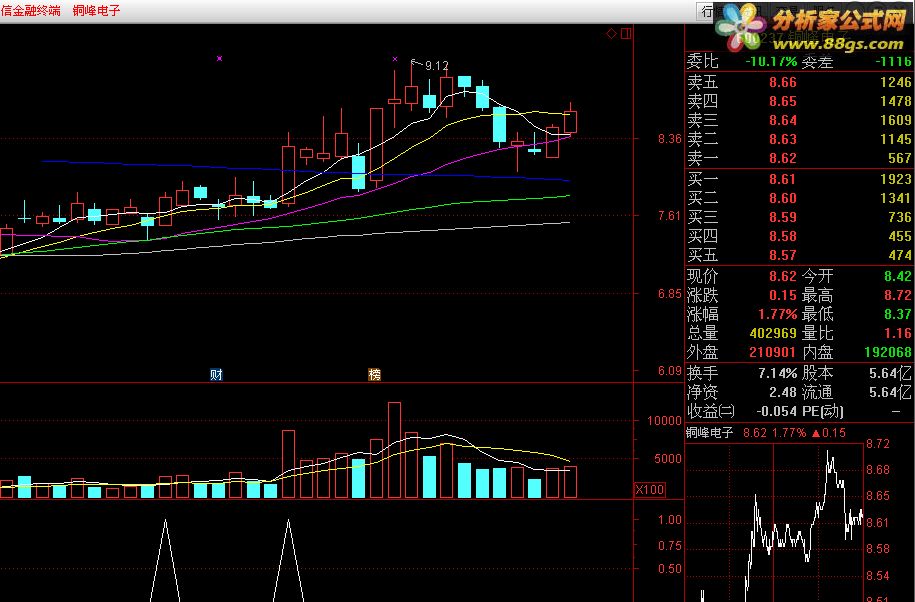Click the 9.12 high price annotation
915x602 pixels.
(436, 66)
